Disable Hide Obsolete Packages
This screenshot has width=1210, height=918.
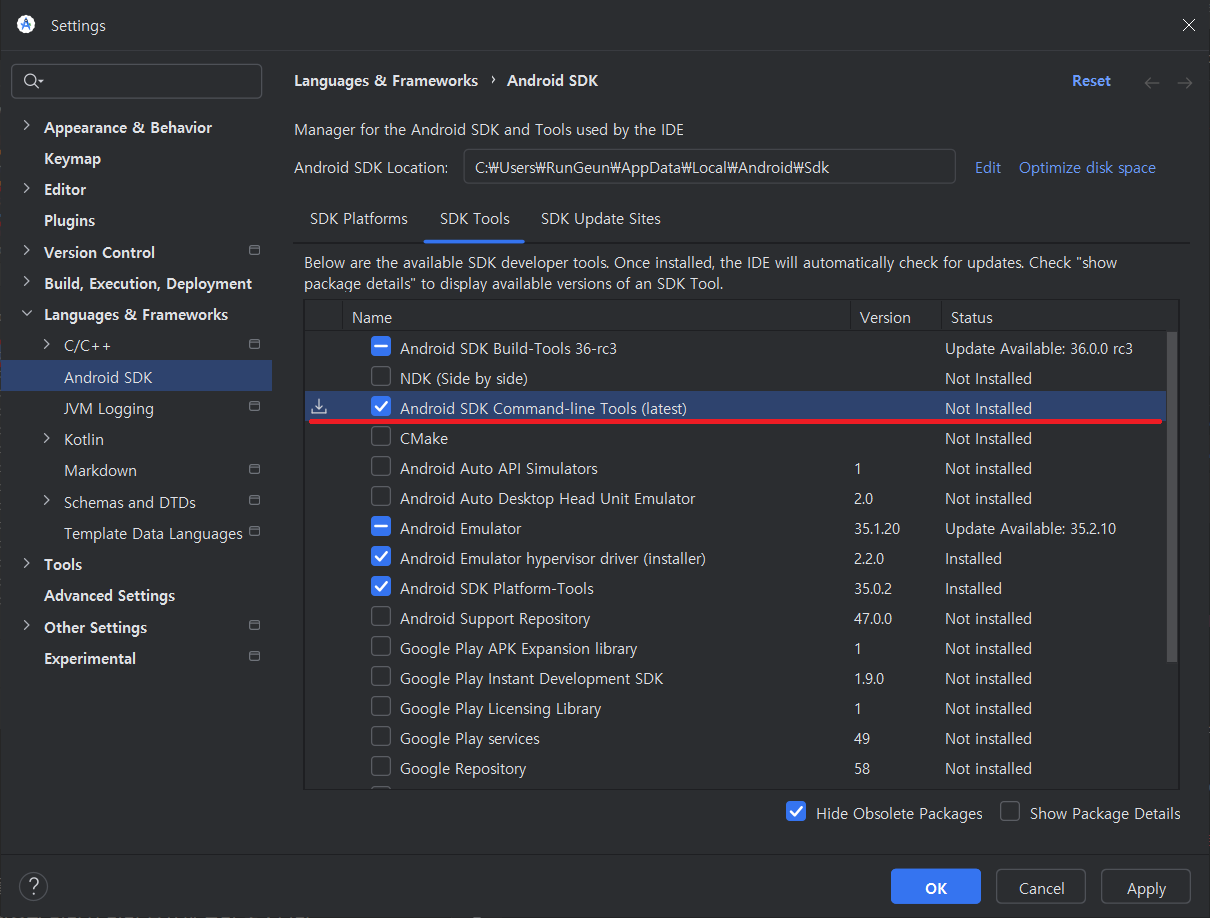[x=796, y=812]
